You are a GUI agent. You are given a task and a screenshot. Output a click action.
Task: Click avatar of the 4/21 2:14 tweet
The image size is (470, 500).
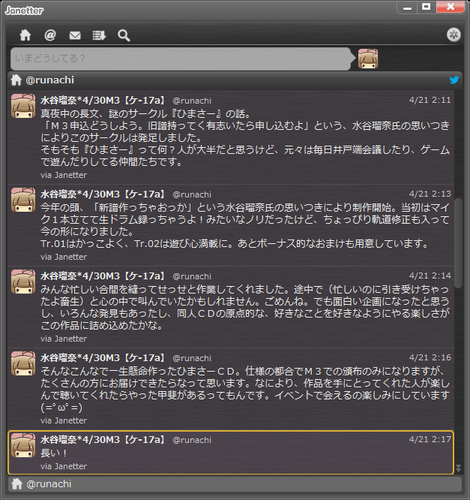[23, 282]
